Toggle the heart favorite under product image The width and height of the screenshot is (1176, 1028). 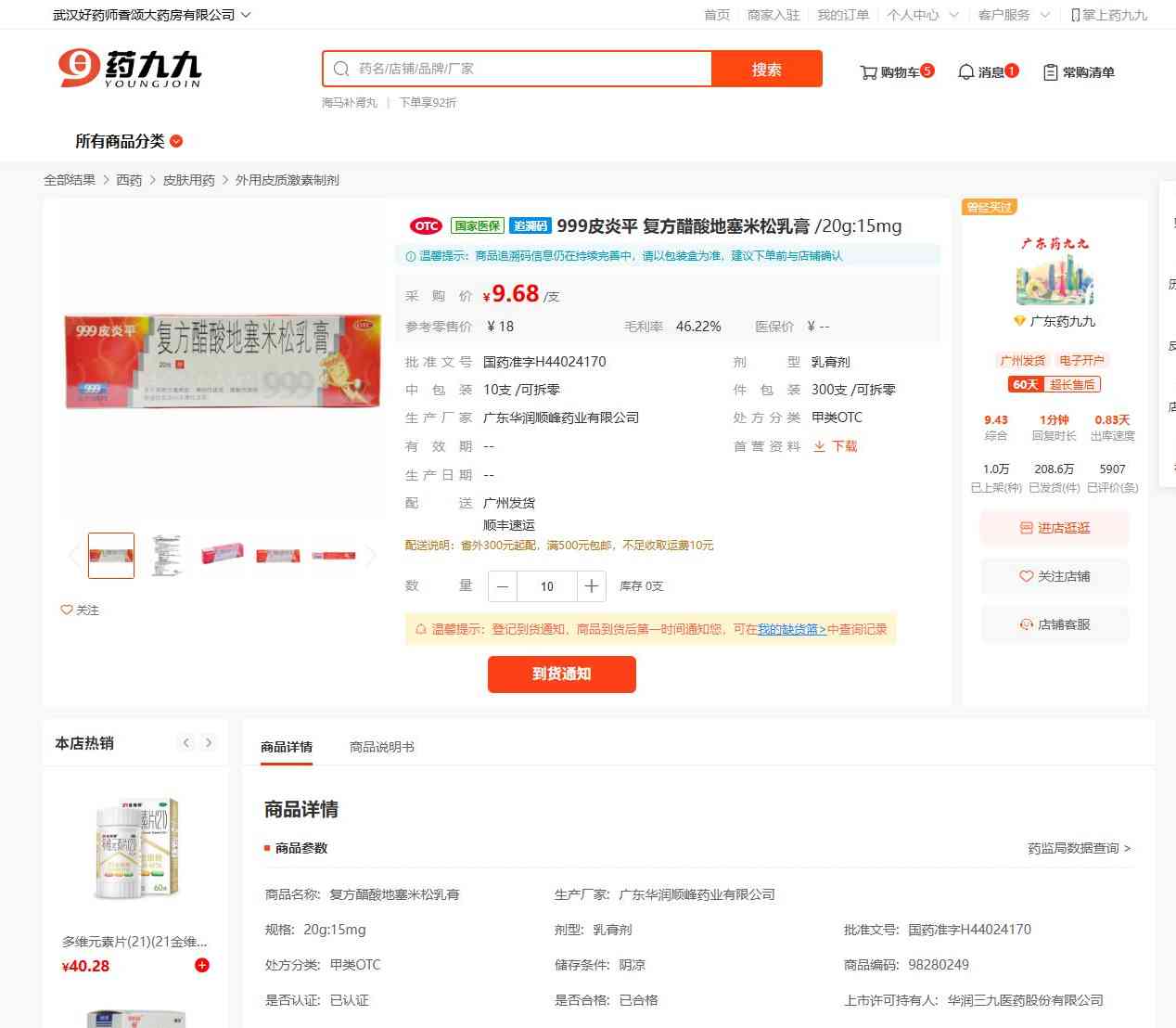(66, 610)
